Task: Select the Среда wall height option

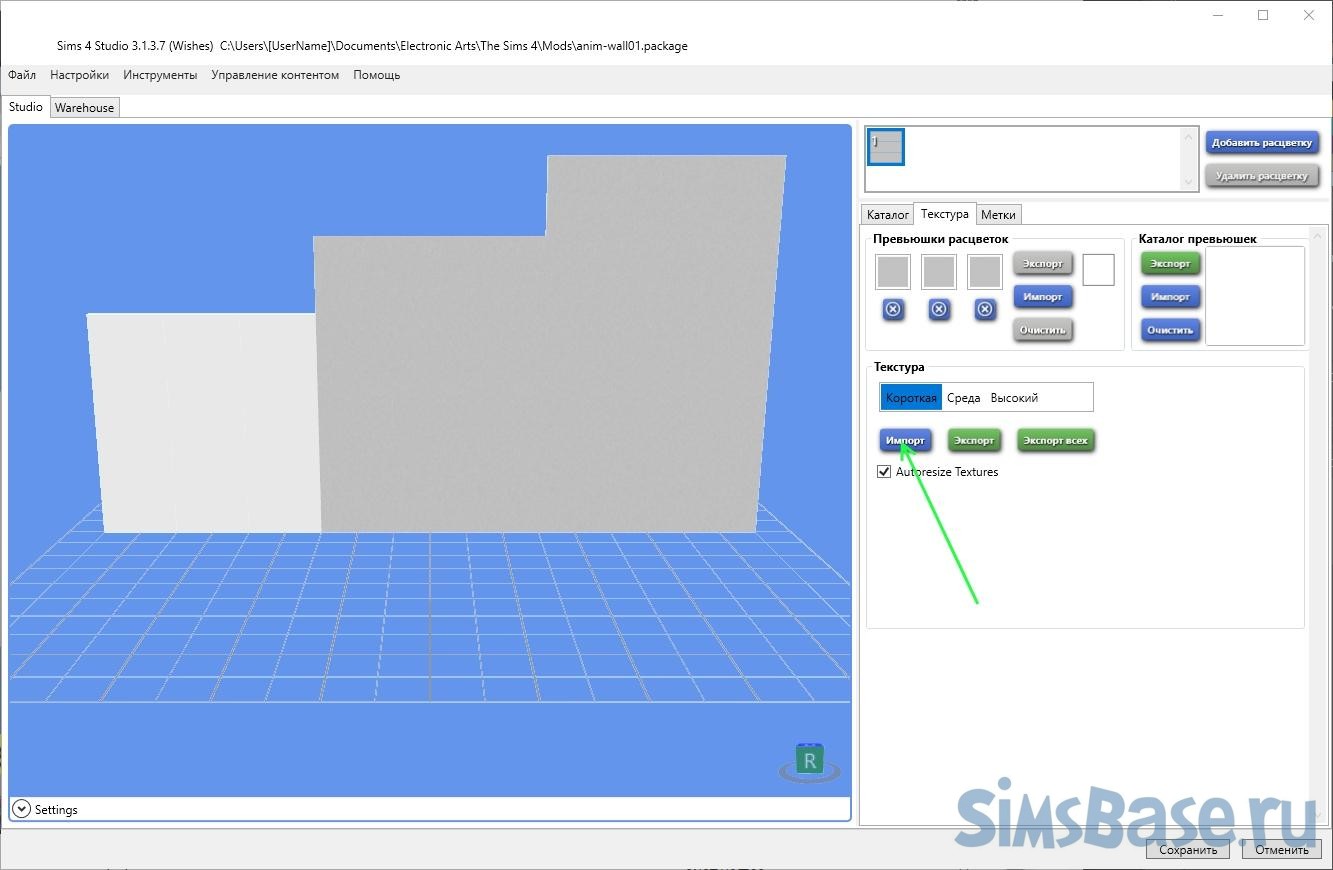Action: (963, 398)
